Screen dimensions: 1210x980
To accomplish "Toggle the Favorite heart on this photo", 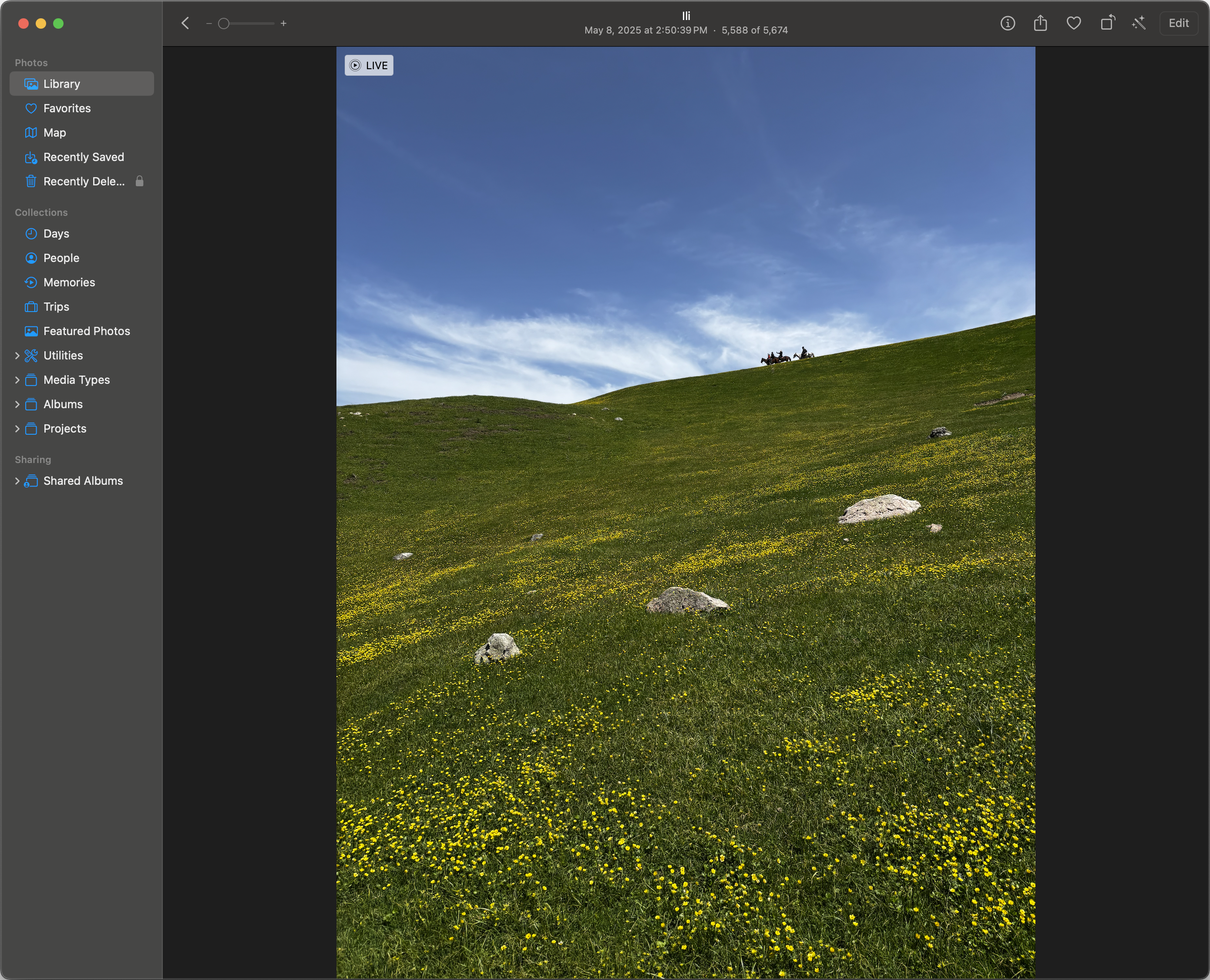I will pyautogui.click(x=1073, y=23).
